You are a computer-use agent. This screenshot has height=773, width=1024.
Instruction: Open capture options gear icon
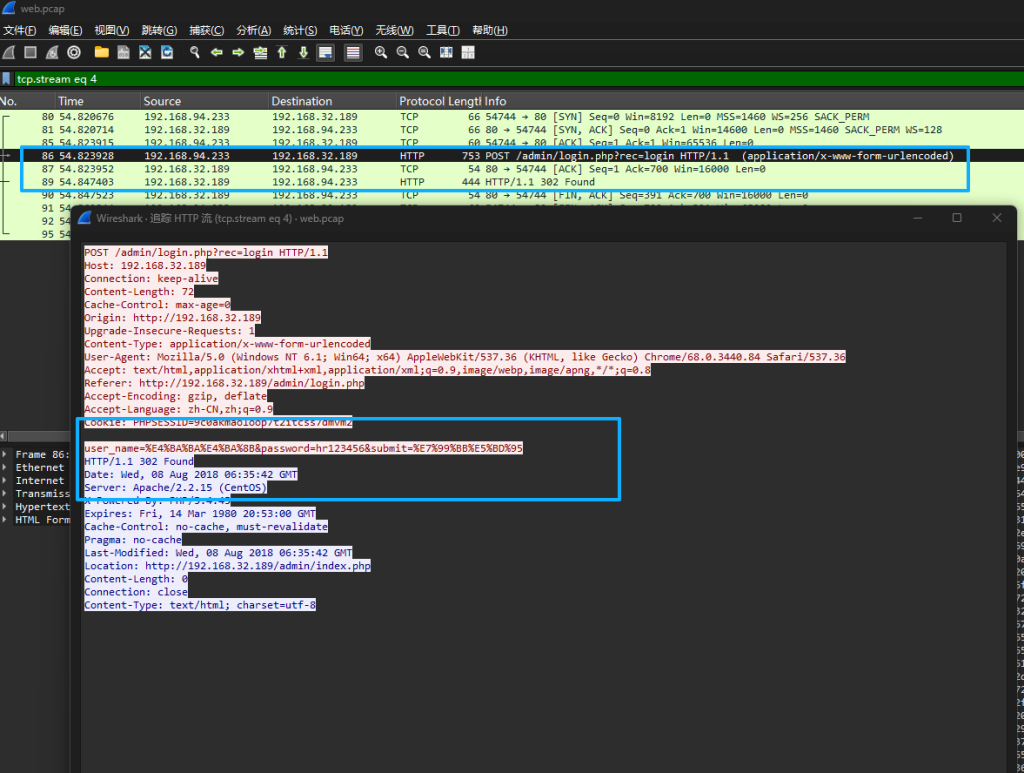tap(74, 52)
